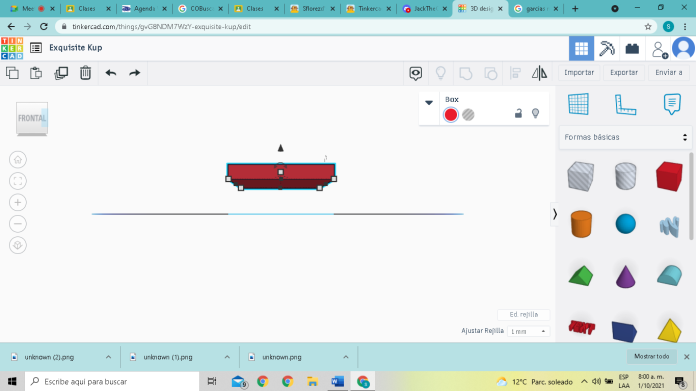696x391 pixels.
Task: Redo the last action
Action: 134,73
